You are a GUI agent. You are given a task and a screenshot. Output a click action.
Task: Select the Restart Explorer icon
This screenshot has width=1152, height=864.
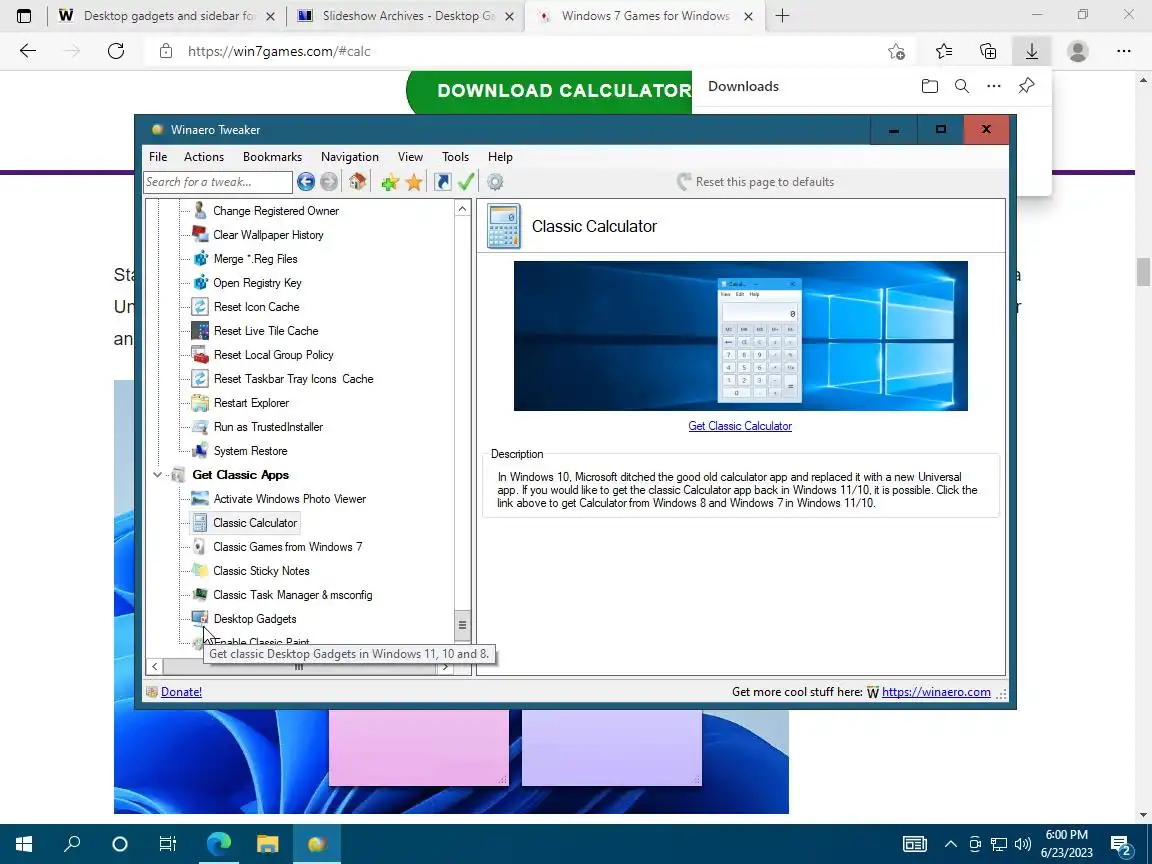(200, 403)
